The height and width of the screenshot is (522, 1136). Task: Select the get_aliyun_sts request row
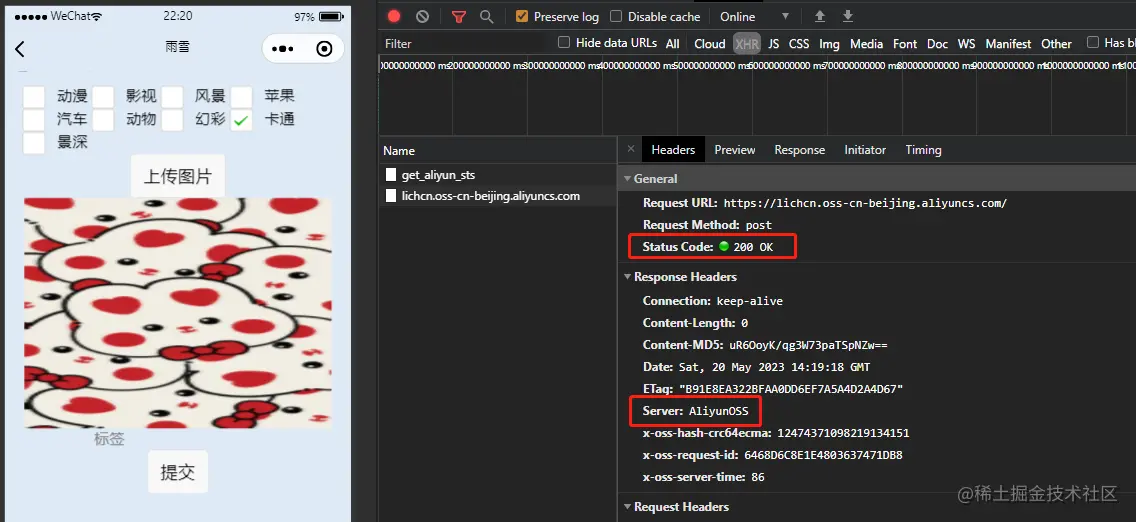pos(498,174)
